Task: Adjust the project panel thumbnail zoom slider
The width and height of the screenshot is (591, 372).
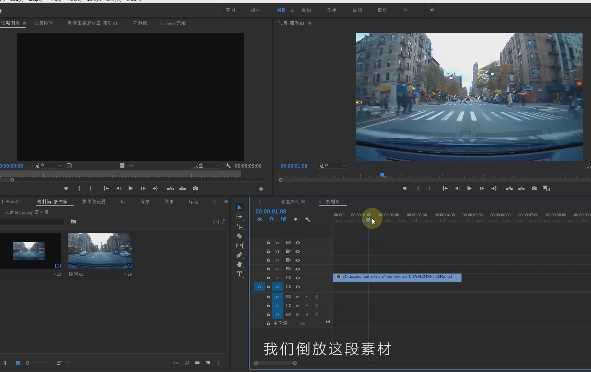Action: (x=38, y=363)
